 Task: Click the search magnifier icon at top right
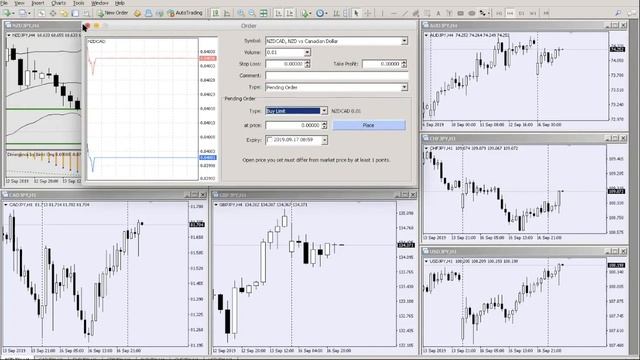pyautogui.click(x=618, y=13)
